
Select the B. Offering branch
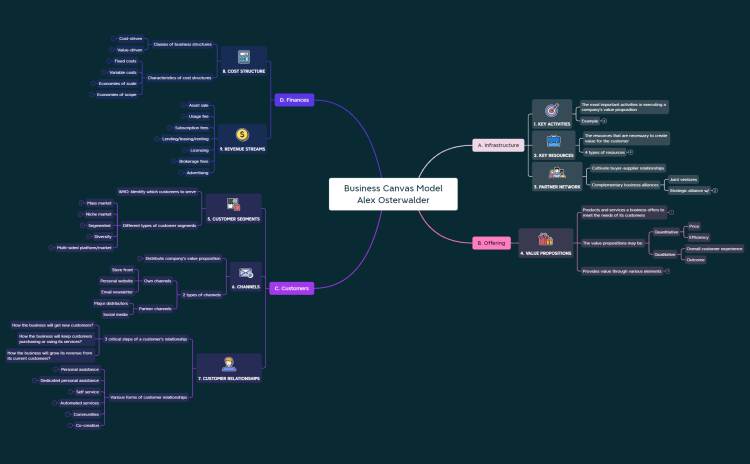pos(491,243)
